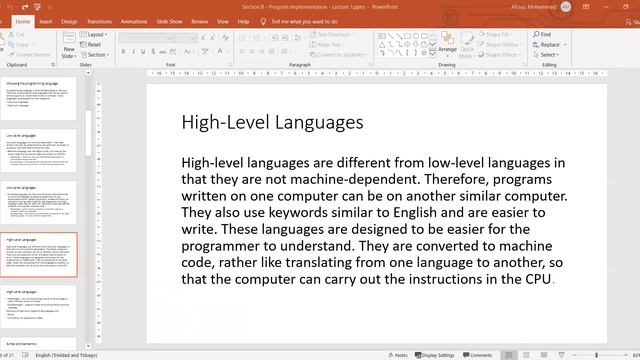This screenshot has width=640, height=360.
Task: Select the Triangle shape in shapes gallery
Action: (x=382, y=44)
